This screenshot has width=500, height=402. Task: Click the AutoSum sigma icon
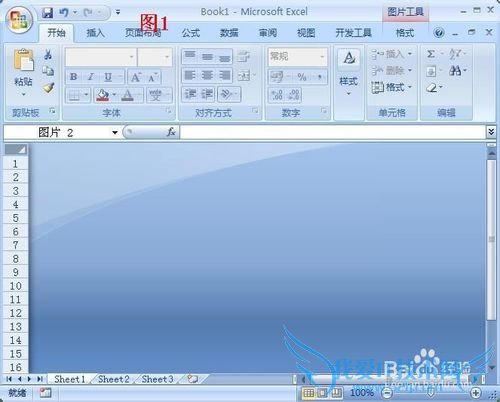coord(431,54)
